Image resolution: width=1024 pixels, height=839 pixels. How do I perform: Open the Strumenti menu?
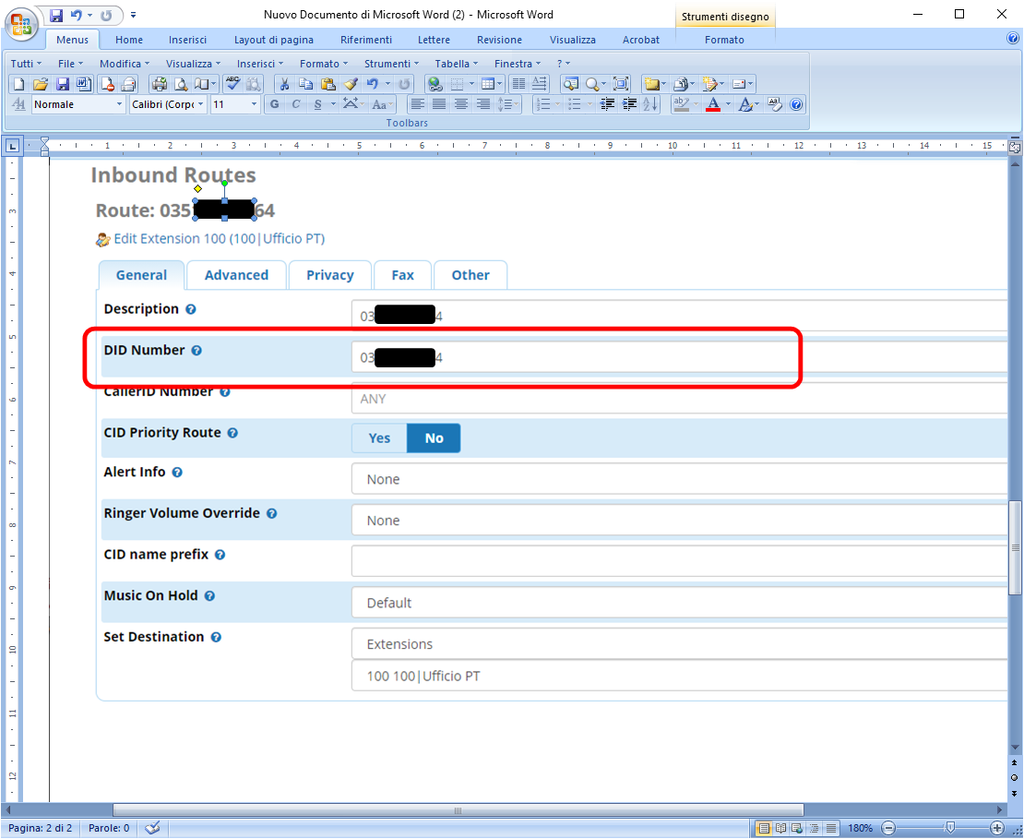(392, 63)
